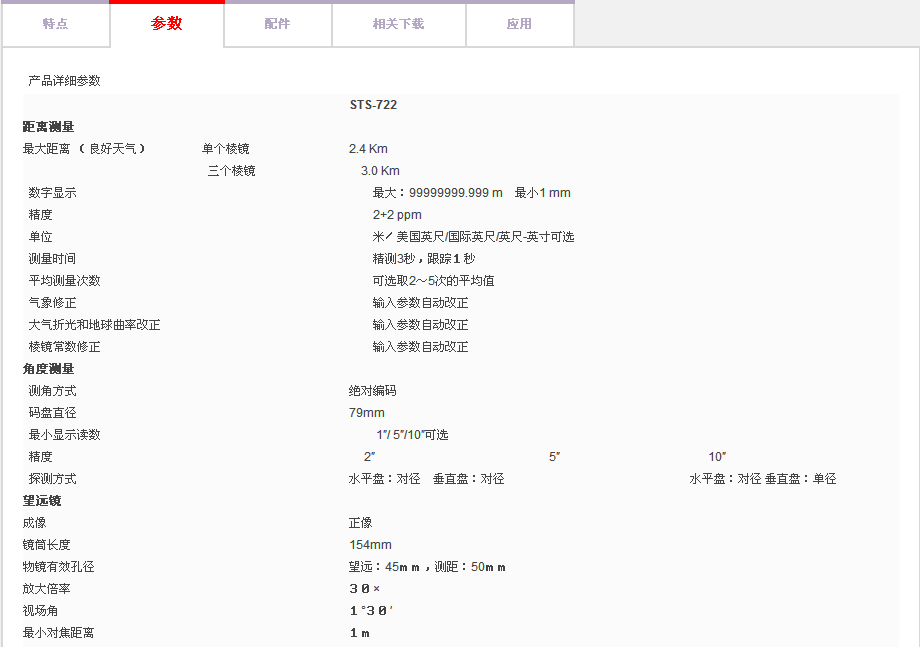Open the 配件 tab
This screenshot has height=647, width=920.
coord(277,24)
